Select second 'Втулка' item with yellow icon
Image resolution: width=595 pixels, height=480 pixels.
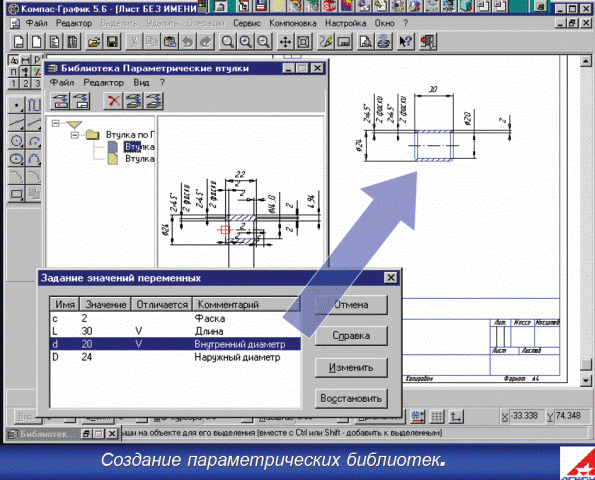[x=140, y=159]
